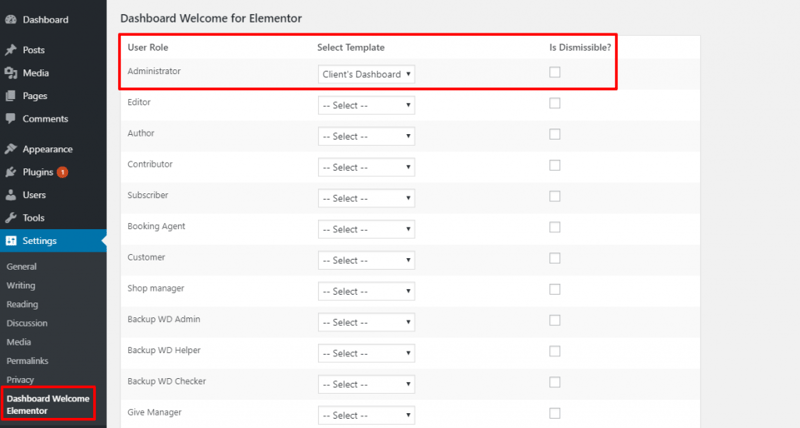The image size is (800, 428).
Task: Enable Is Dismissible for Administrator
Action: click(x=555, y=72)
